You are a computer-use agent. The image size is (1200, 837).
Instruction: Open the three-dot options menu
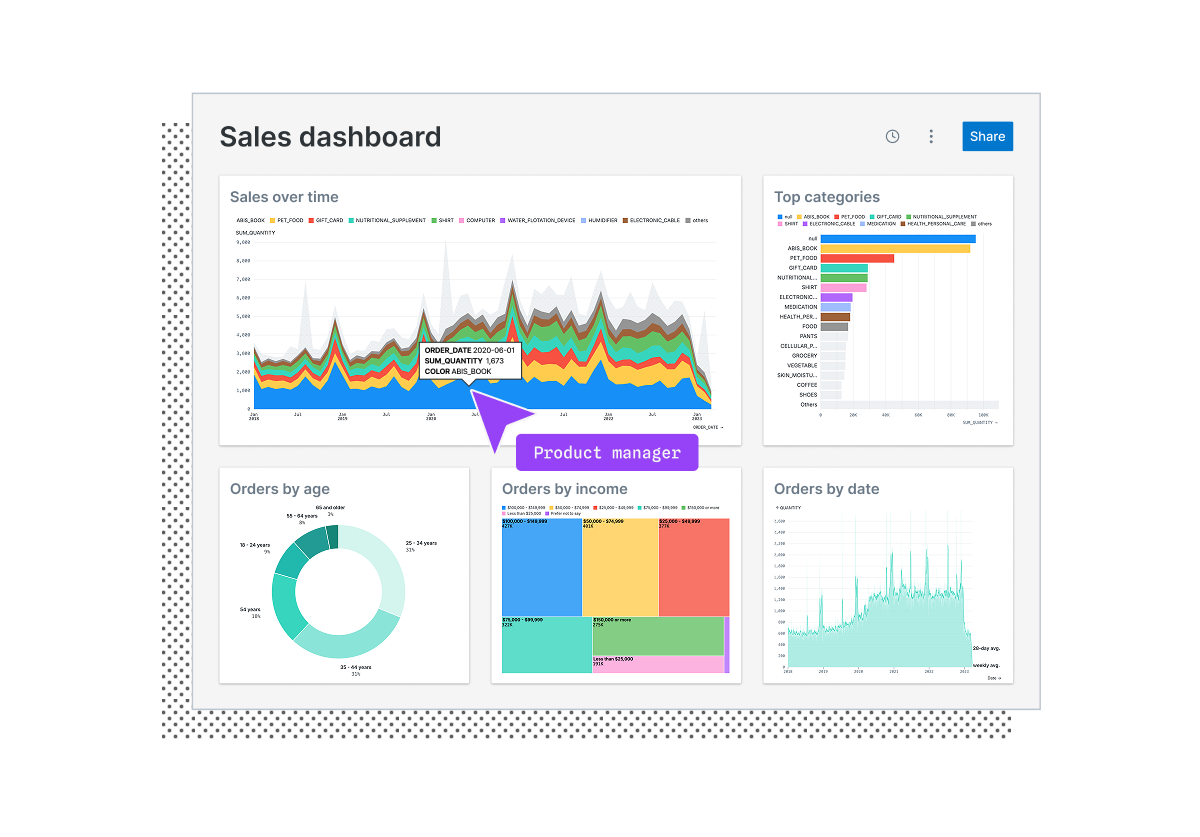tap(931, 137)
